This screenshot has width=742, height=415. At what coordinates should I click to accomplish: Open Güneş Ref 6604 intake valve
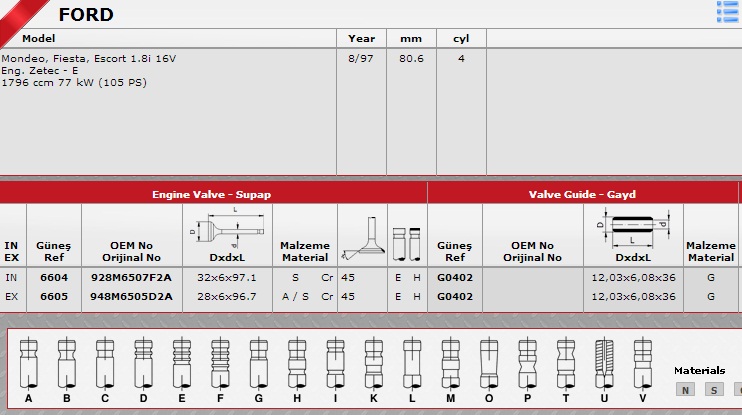(54, 277)
